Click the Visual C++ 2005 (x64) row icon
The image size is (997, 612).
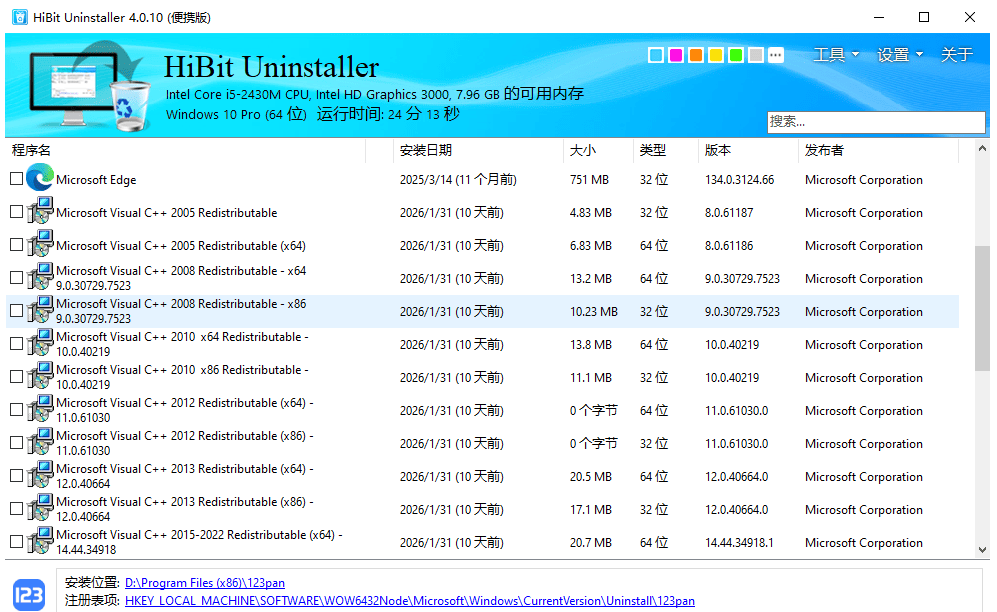[39, 245]
